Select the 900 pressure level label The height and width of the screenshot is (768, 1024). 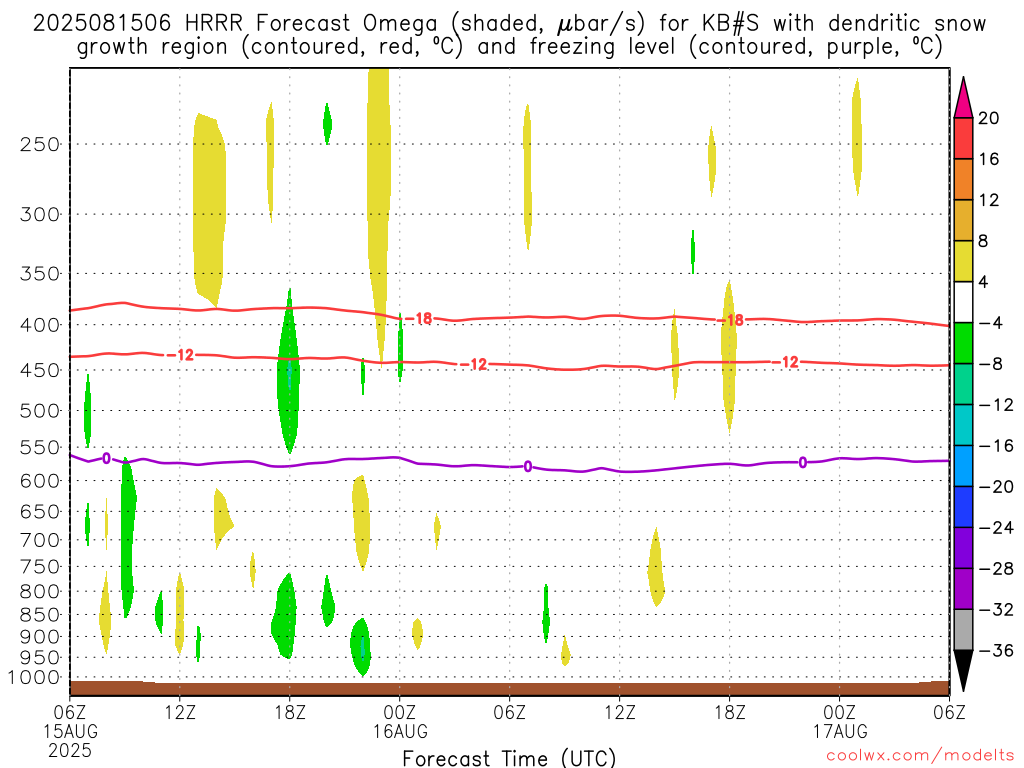coord(40,637)
